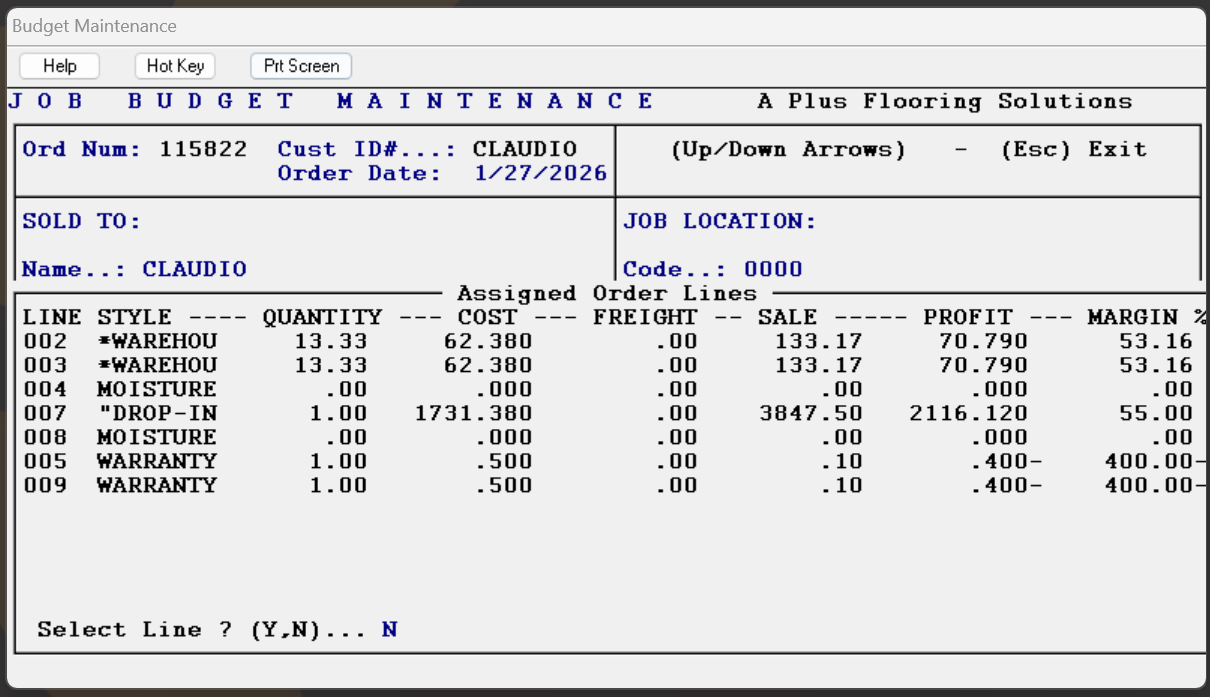
Task: Click sale value 3847.50
Action: (811, 413)
